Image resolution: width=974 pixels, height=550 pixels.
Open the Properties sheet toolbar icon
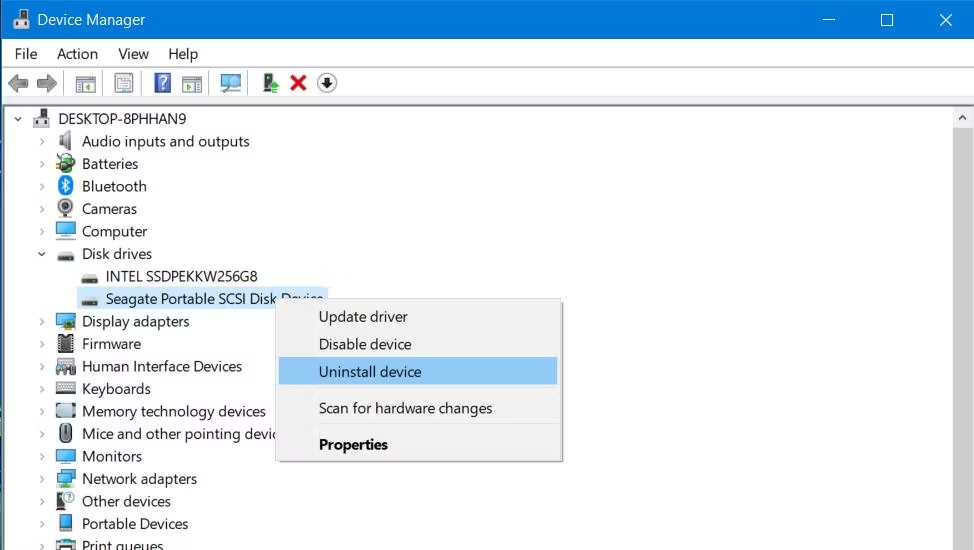click(124, 83)
